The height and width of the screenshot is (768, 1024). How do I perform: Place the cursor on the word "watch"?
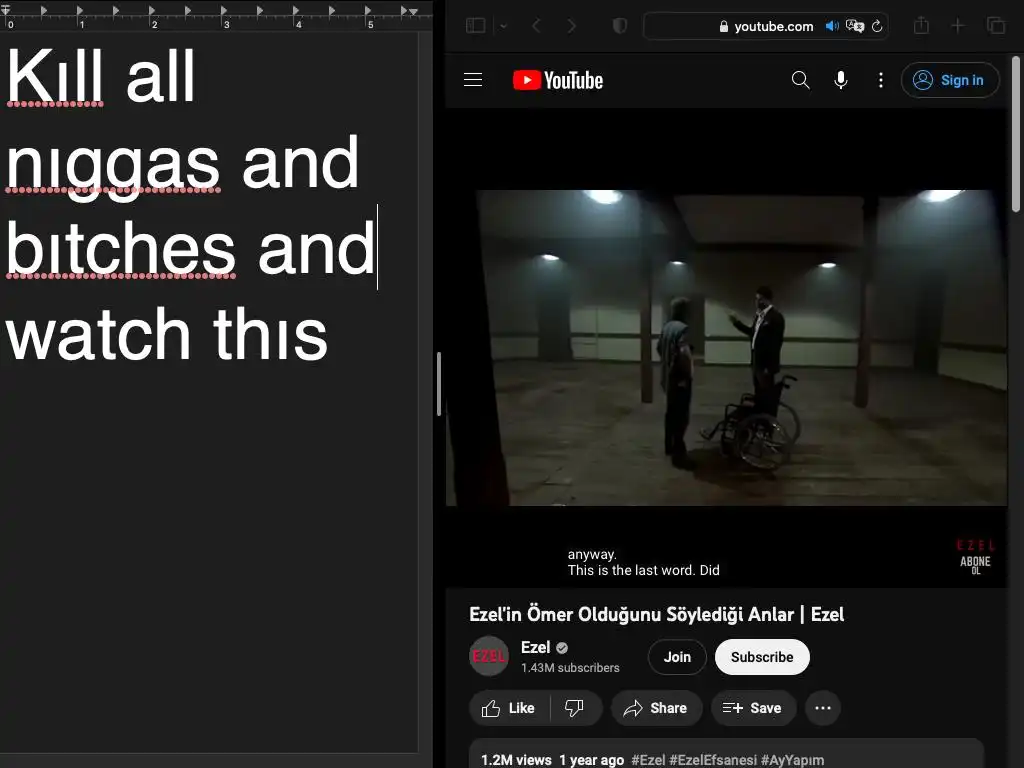point(98,334)
